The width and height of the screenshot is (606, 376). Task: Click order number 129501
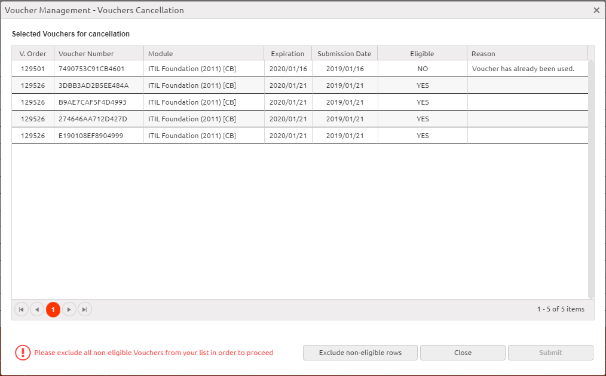(33, 69)
